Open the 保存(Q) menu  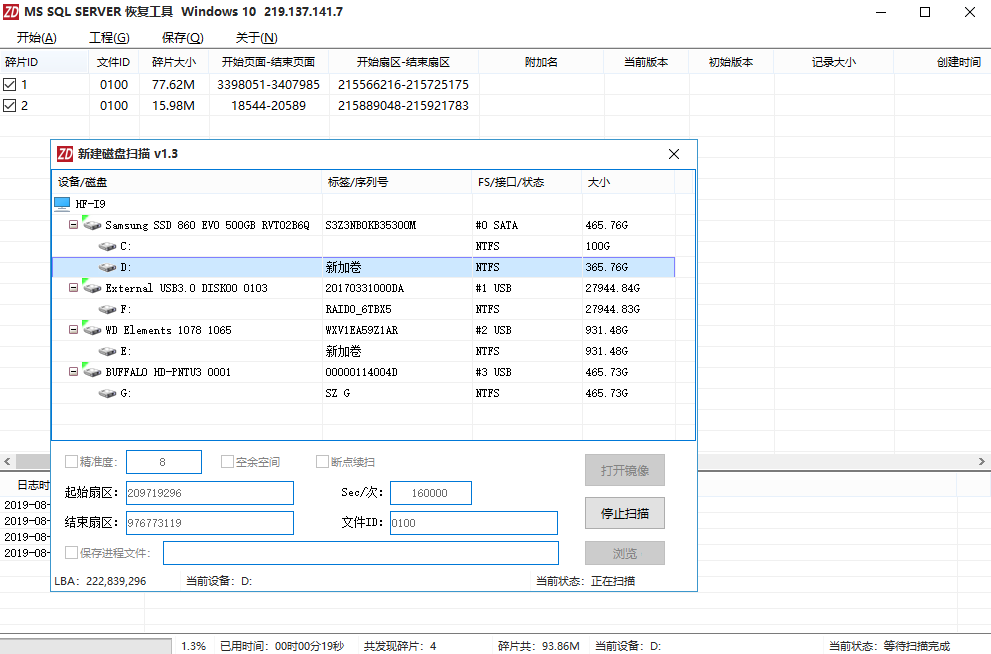182,38
